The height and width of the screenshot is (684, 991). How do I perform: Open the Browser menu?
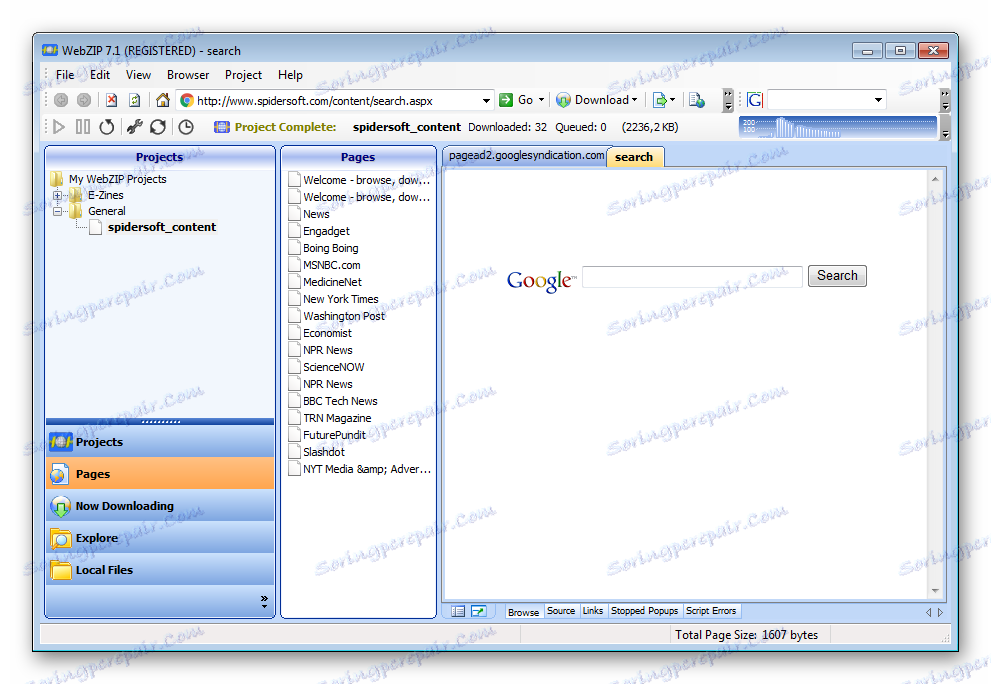188,75
